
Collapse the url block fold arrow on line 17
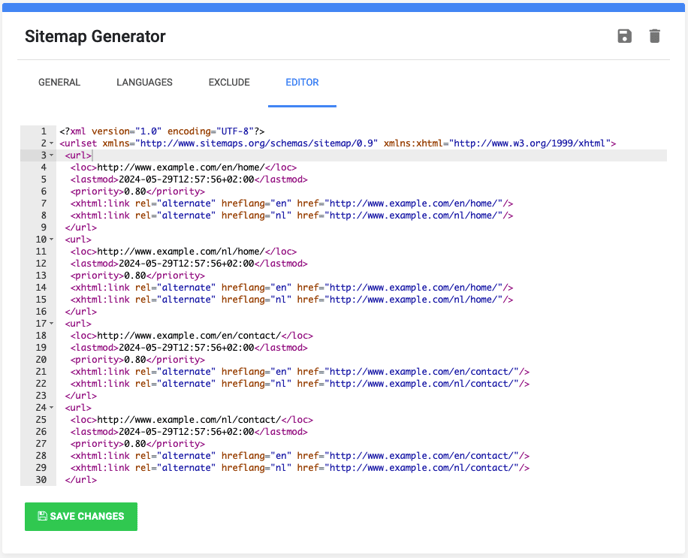51,324
